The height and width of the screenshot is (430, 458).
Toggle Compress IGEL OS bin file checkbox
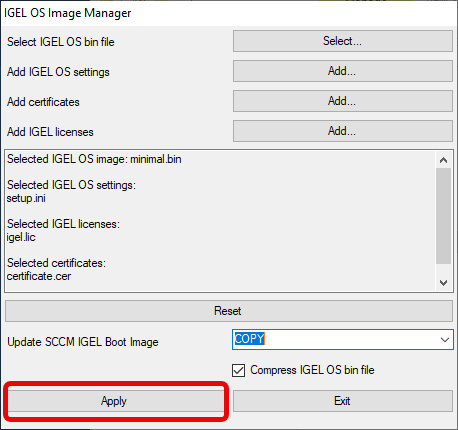238,370
